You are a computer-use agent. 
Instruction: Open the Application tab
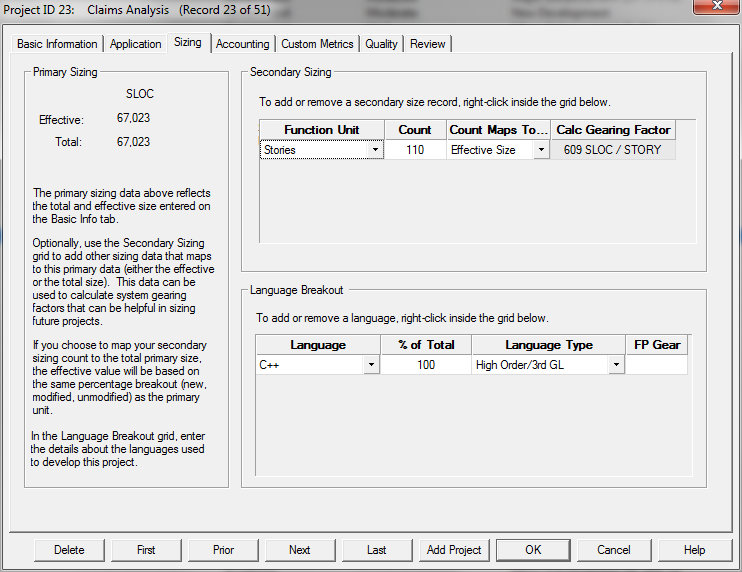135,44
